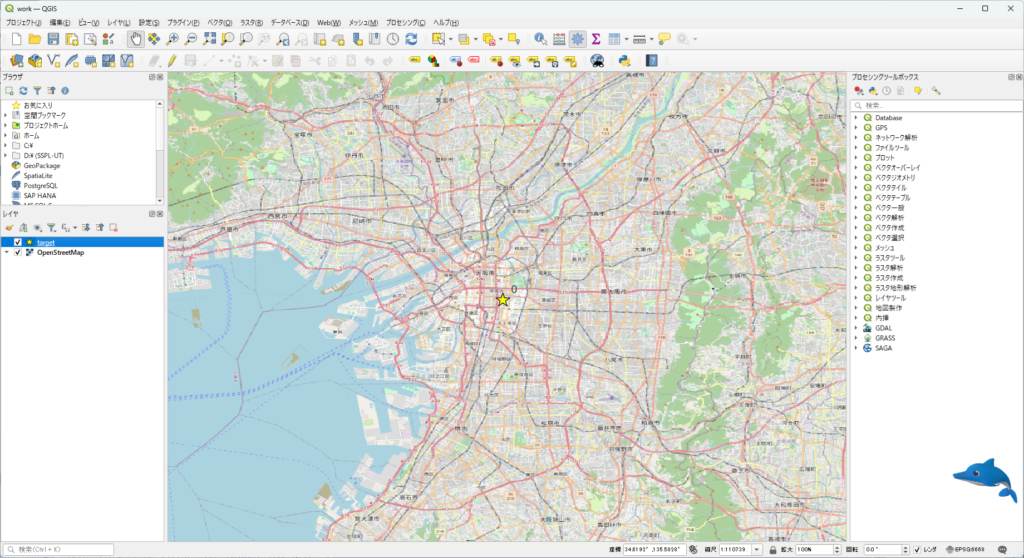Click the magnification 100% spin box

point(818,550)
